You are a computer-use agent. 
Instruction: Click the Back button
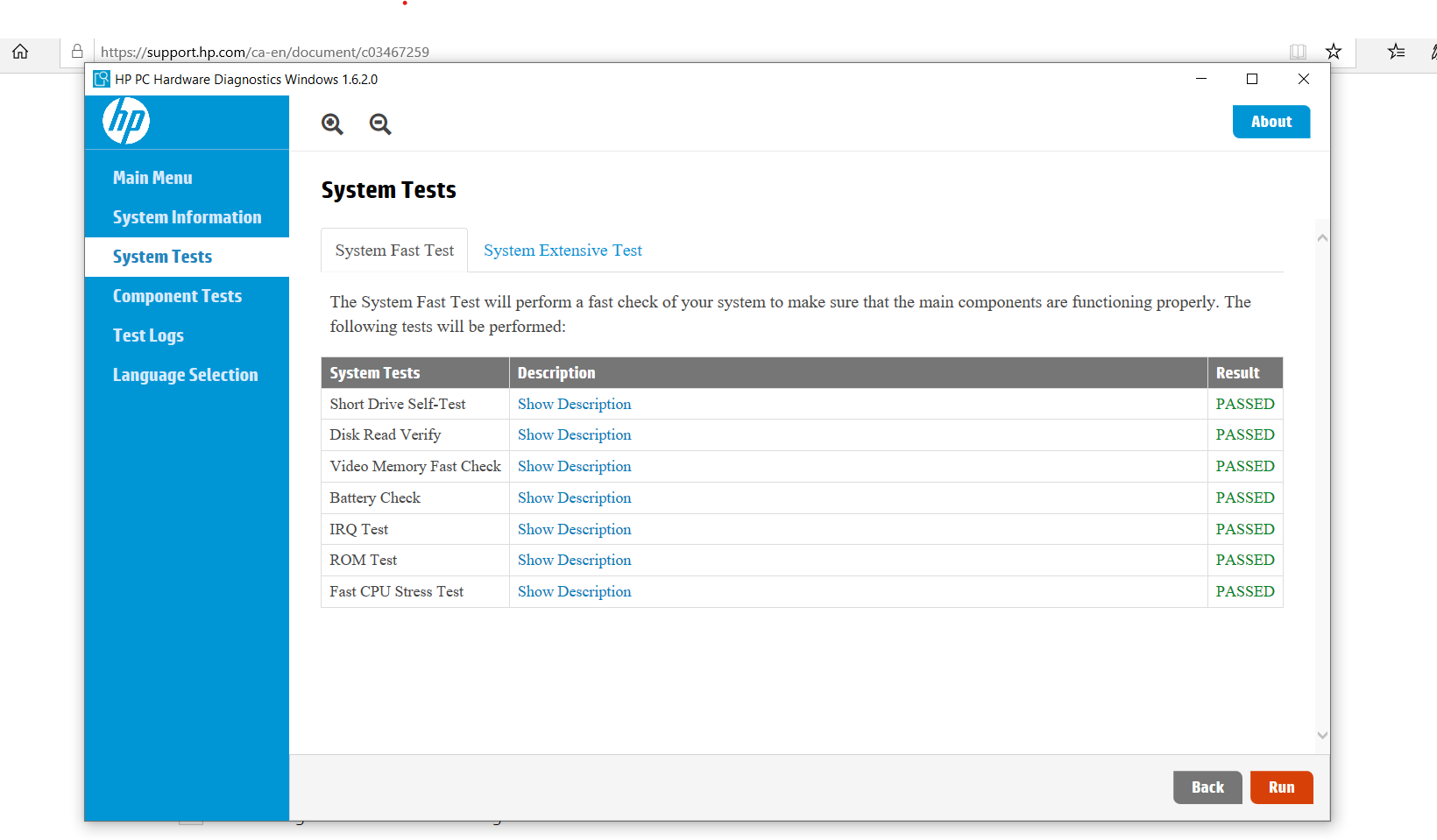click(x=1207, y=787)
